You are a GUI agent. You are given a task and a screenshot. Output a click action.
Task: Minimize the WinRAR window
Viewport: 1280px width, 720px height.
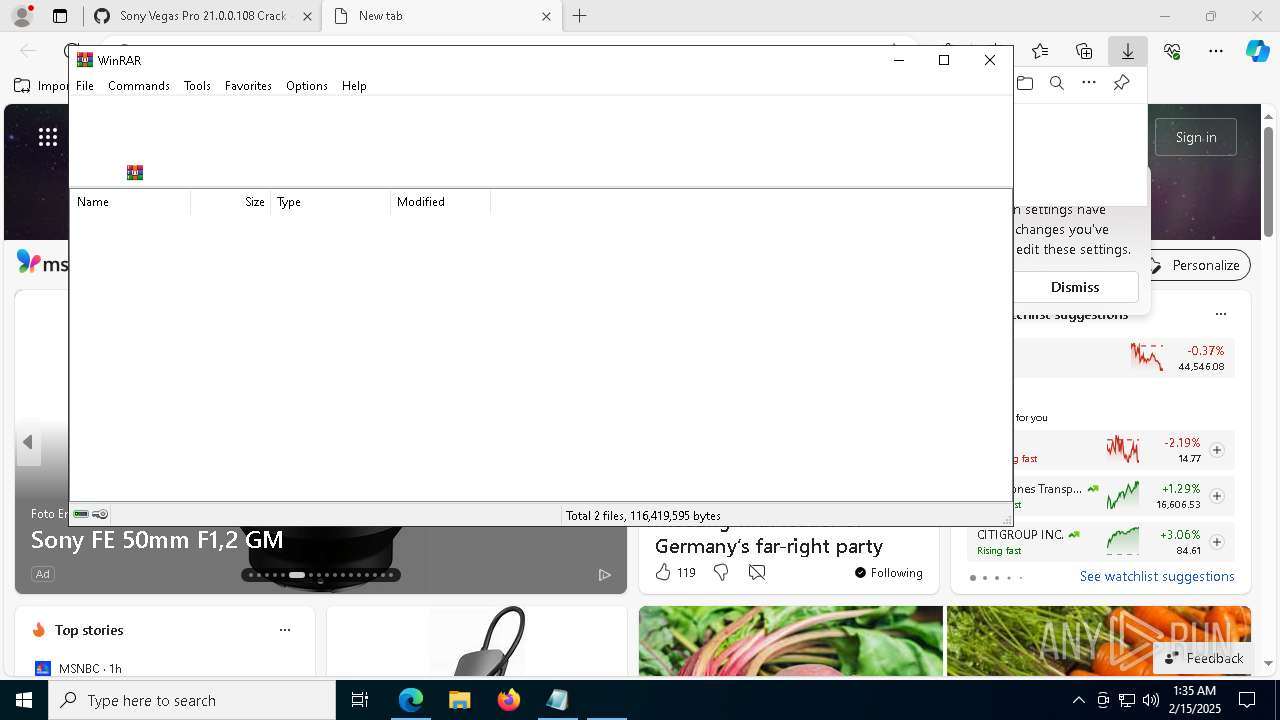(898, 60)
